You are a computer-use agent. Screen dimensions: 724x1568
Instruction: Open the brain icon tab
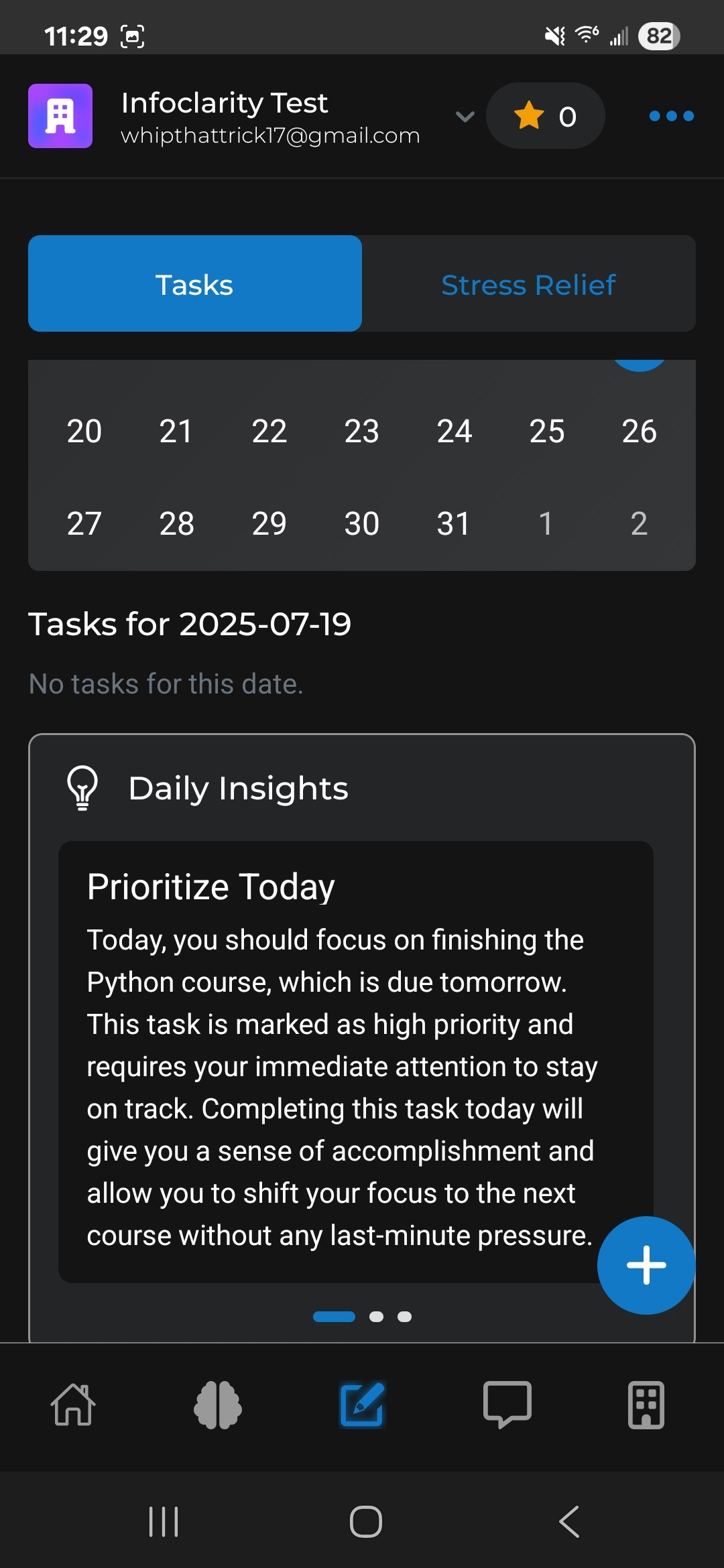tap(217, 1404)
